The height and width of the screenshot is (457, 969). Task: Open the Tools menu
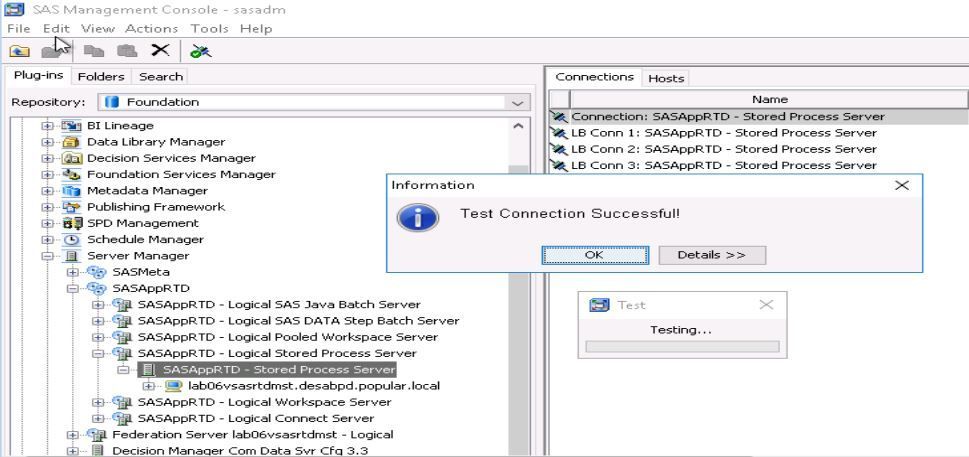209,28
